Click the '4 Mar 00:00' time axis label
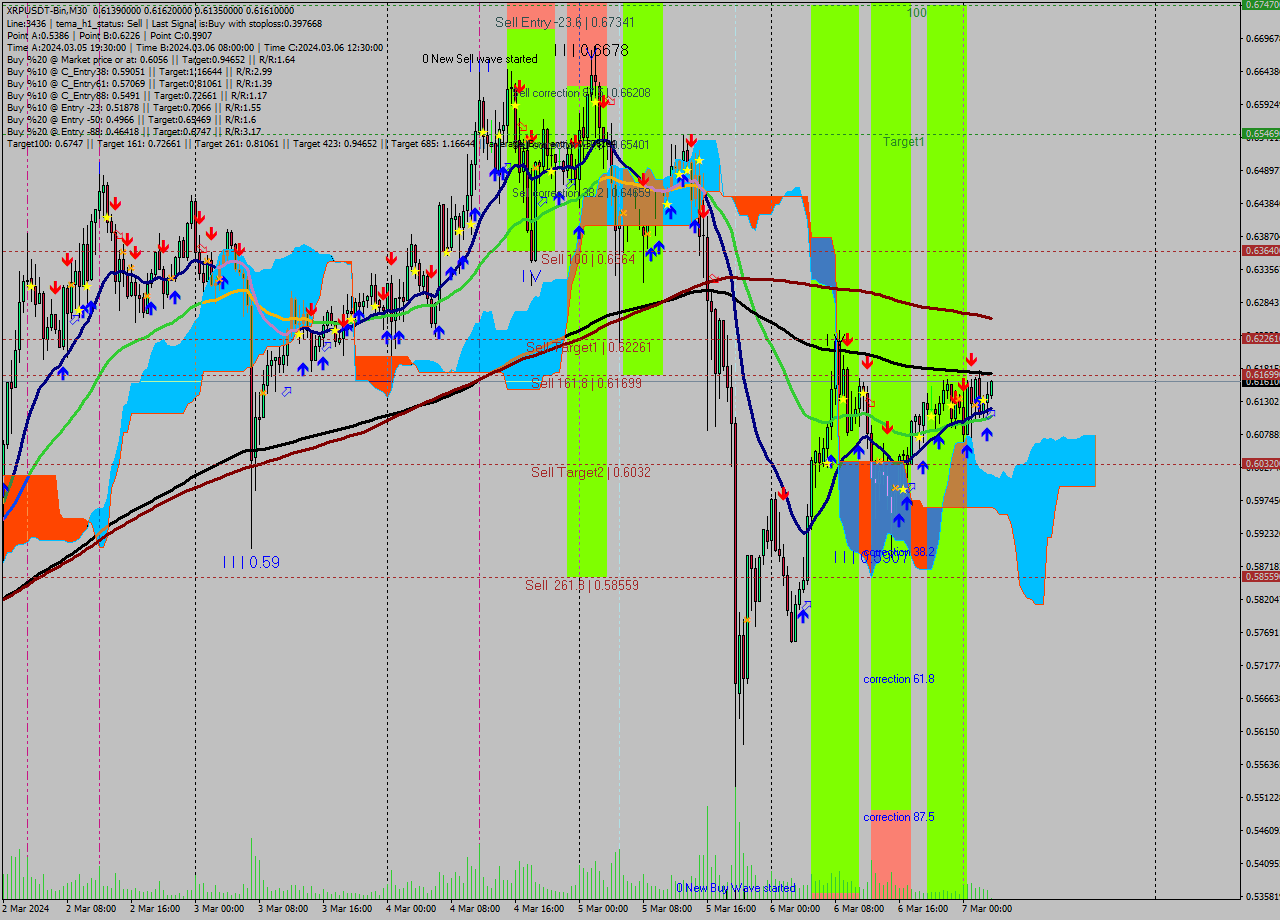This screenshot has width=1280, height=920. [411, 909]
